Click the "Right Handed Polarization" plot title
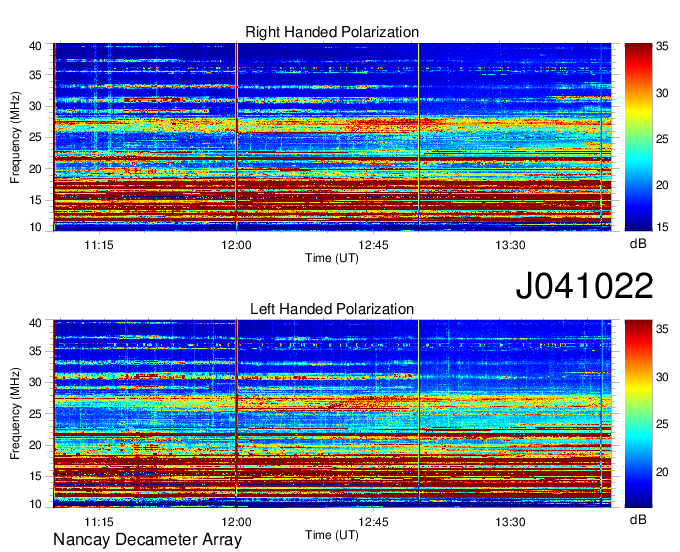The height and width of the screenshot is (552, 680). pyautogui.click(x=332, y=32)
